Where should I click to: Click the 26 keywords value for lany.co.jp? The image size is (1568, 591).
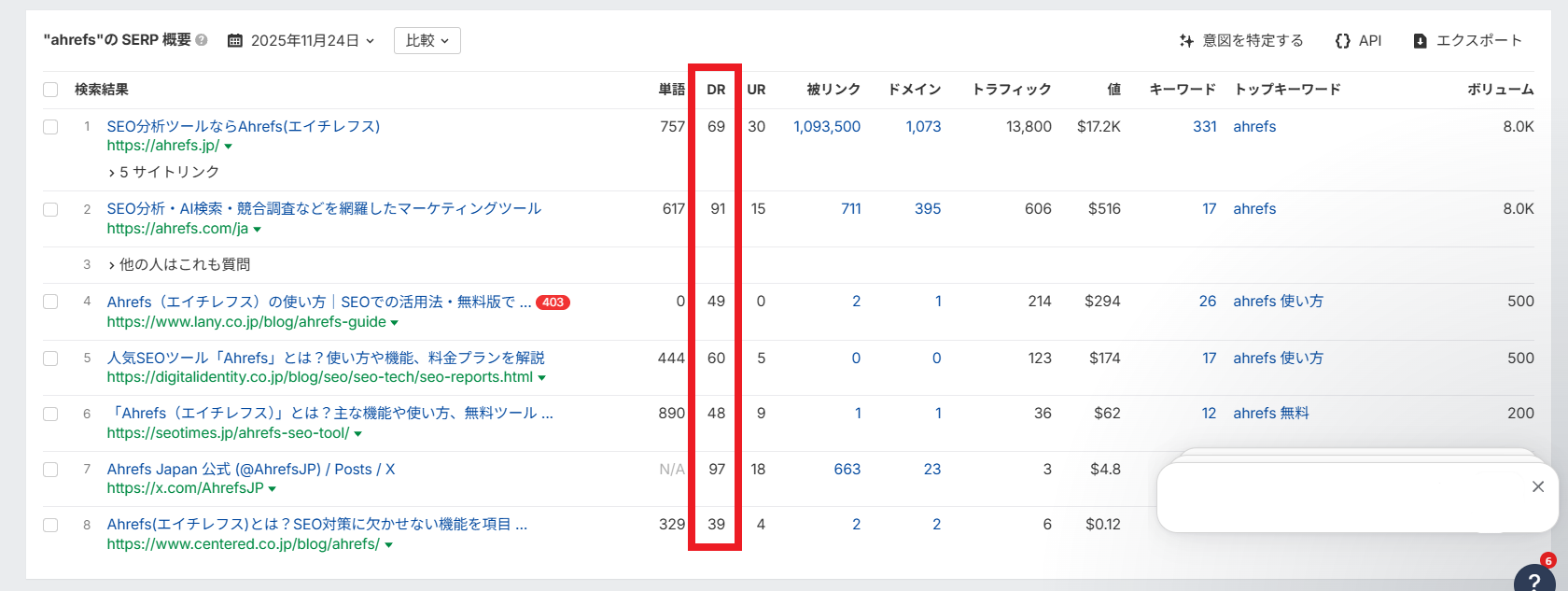(1208, 301)
